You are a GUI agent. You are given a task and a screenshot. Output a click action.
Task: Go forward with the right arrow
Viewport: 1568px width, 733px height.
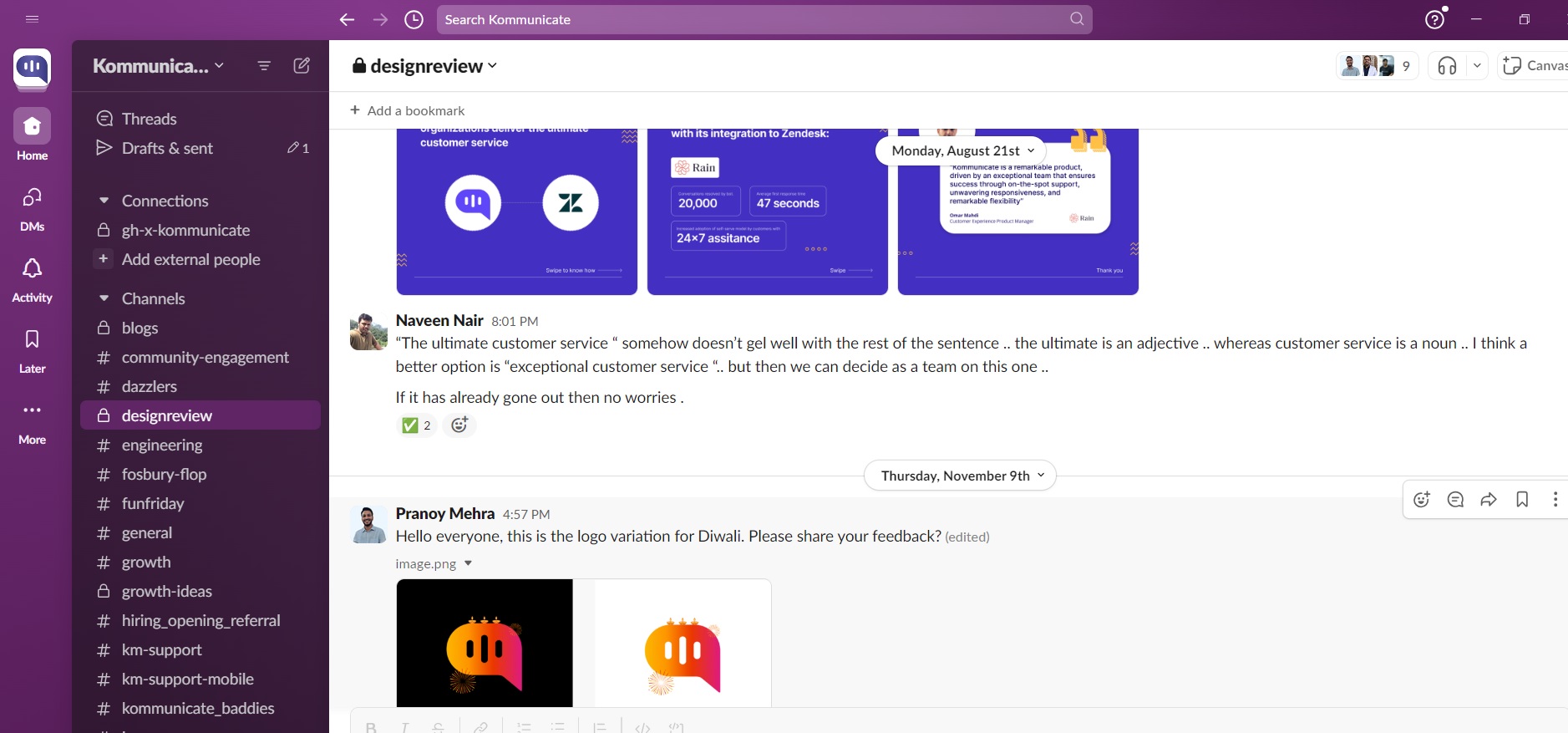(381, 19)
